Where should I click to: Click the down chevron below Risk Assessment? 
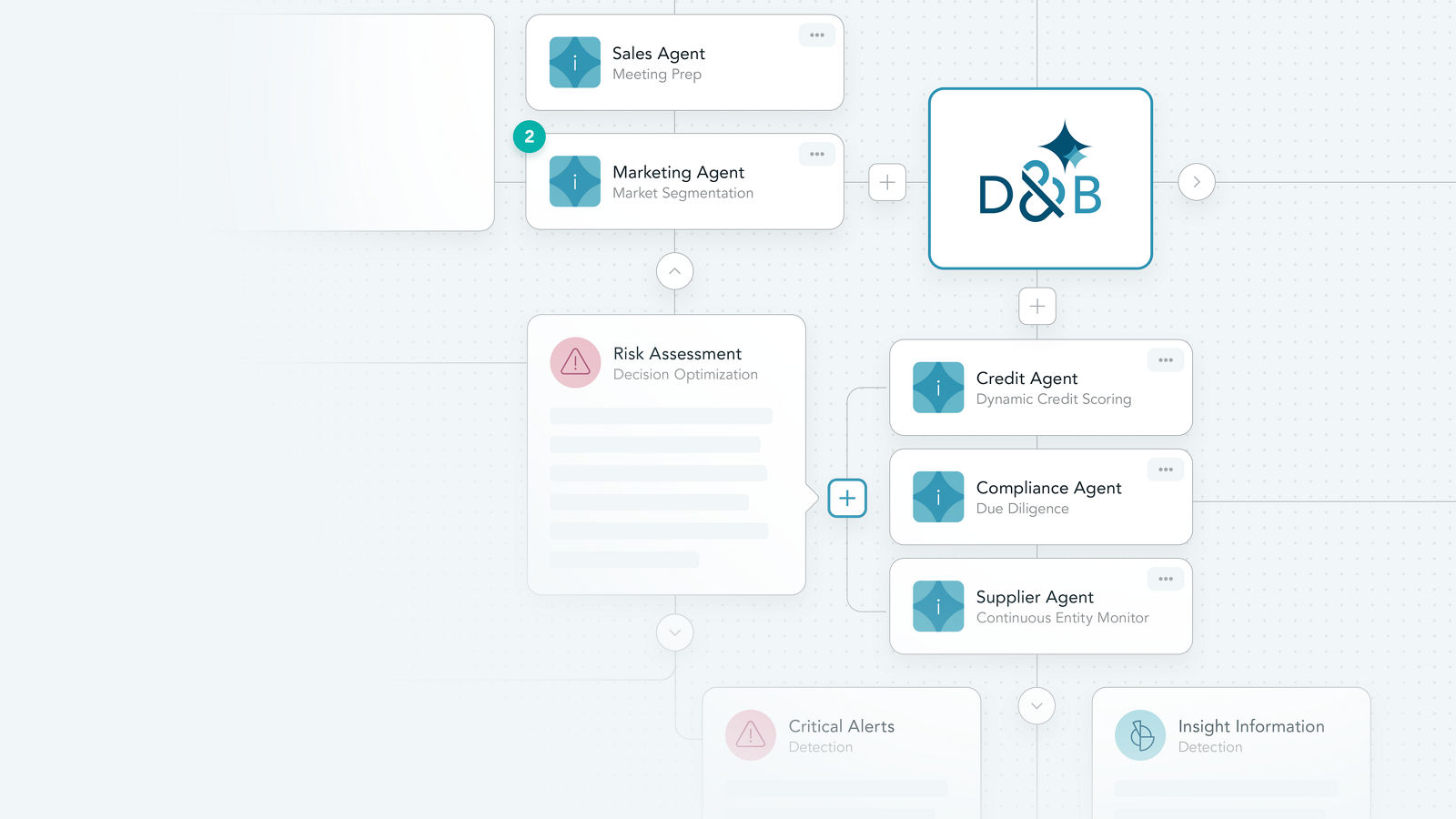click(675, 632)
